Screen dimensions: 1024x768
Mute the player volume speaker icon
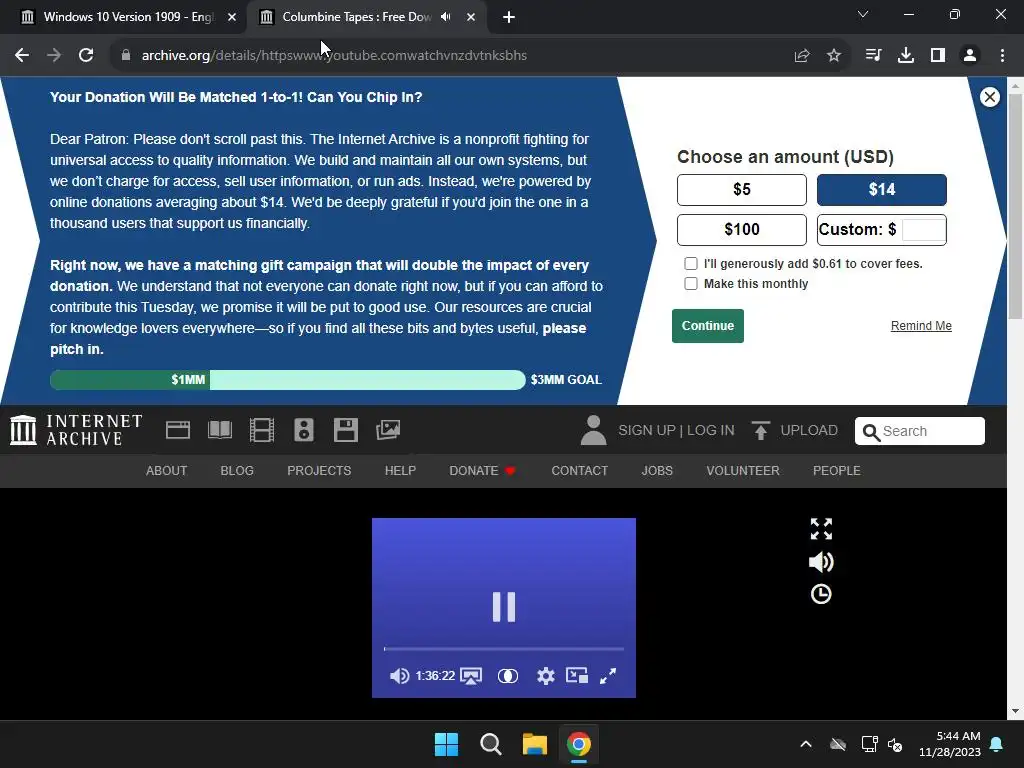(399, 676)
